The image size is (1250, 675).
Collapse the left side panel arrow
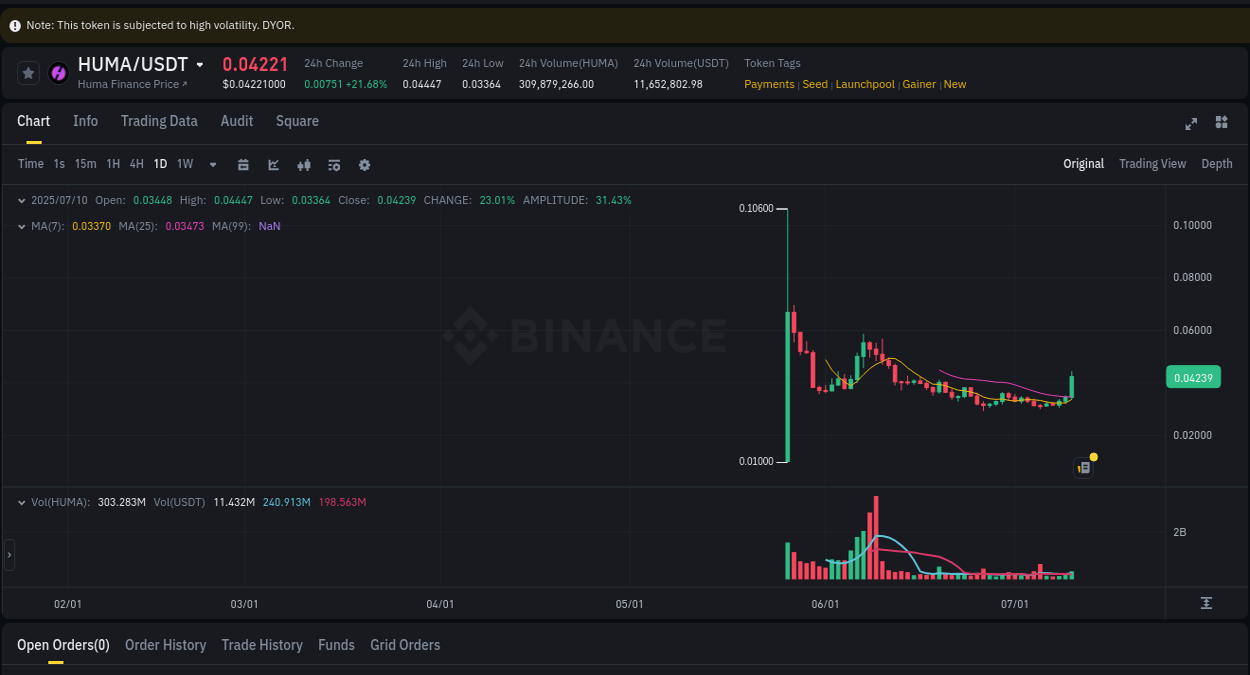(7, 554)
